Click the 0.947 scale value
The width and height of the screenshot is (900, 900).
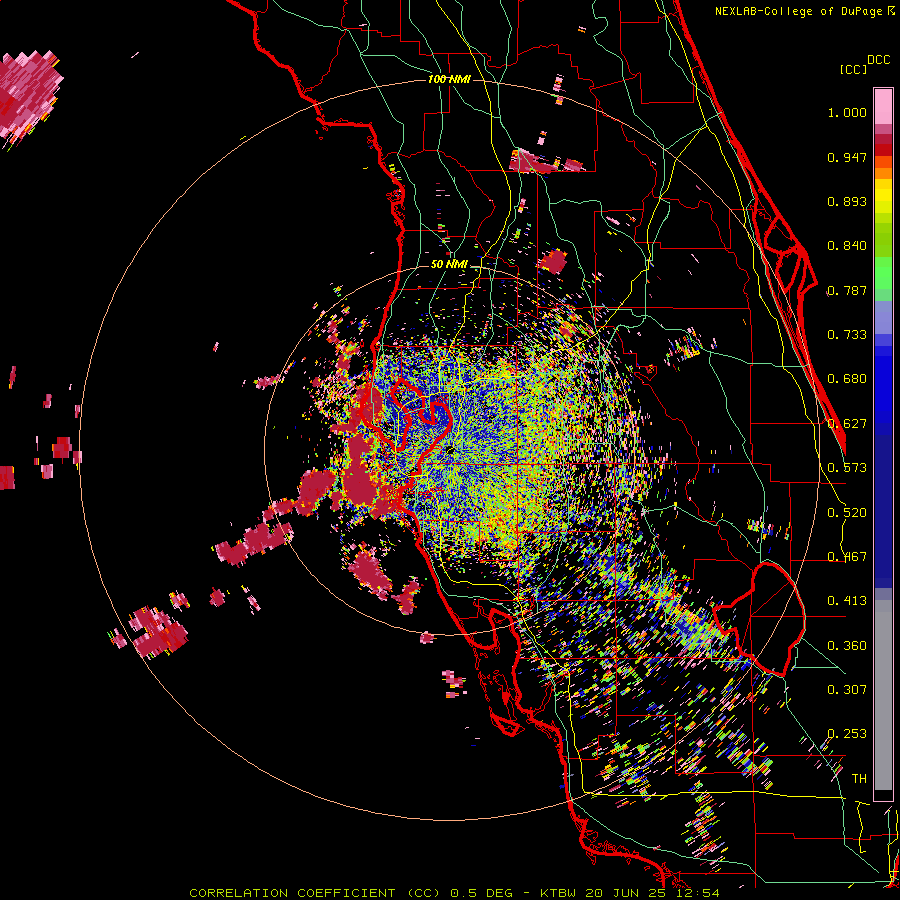pos(847,157)
